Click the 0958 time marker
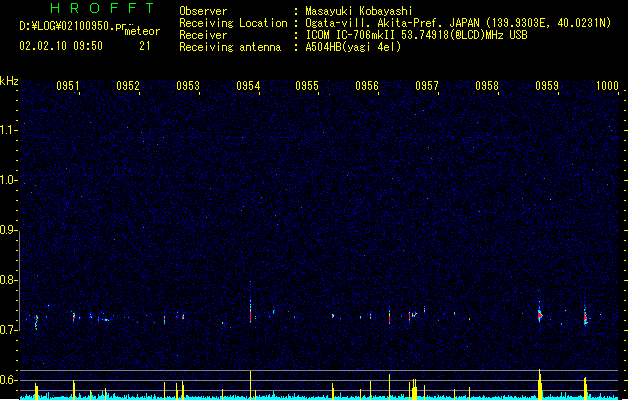 487,86
